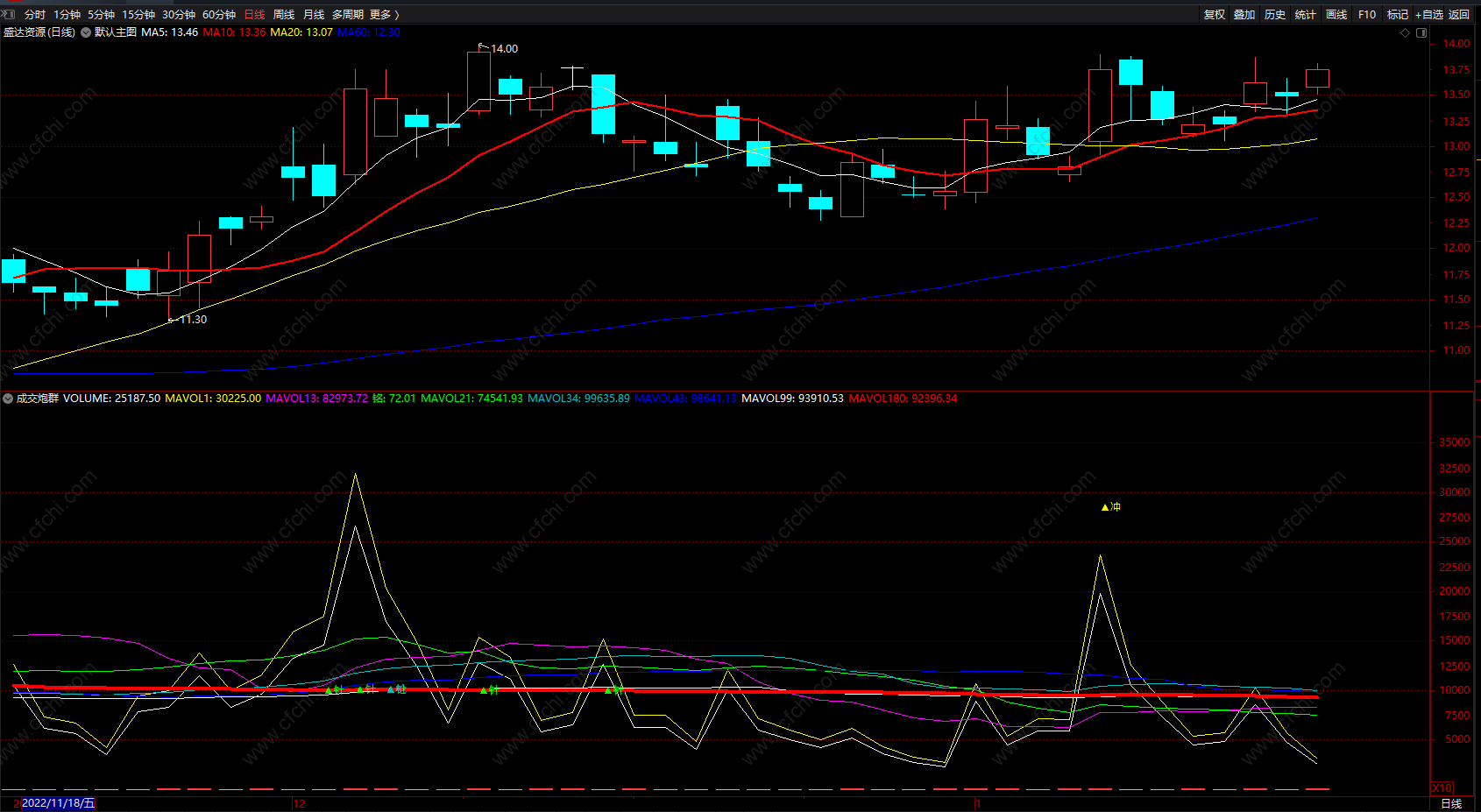Image resolution: width=1481 pixels, height=812 pixels.
Task: Click the 2022/11/18 date label on timeline
Action: [x=58, y=803]
